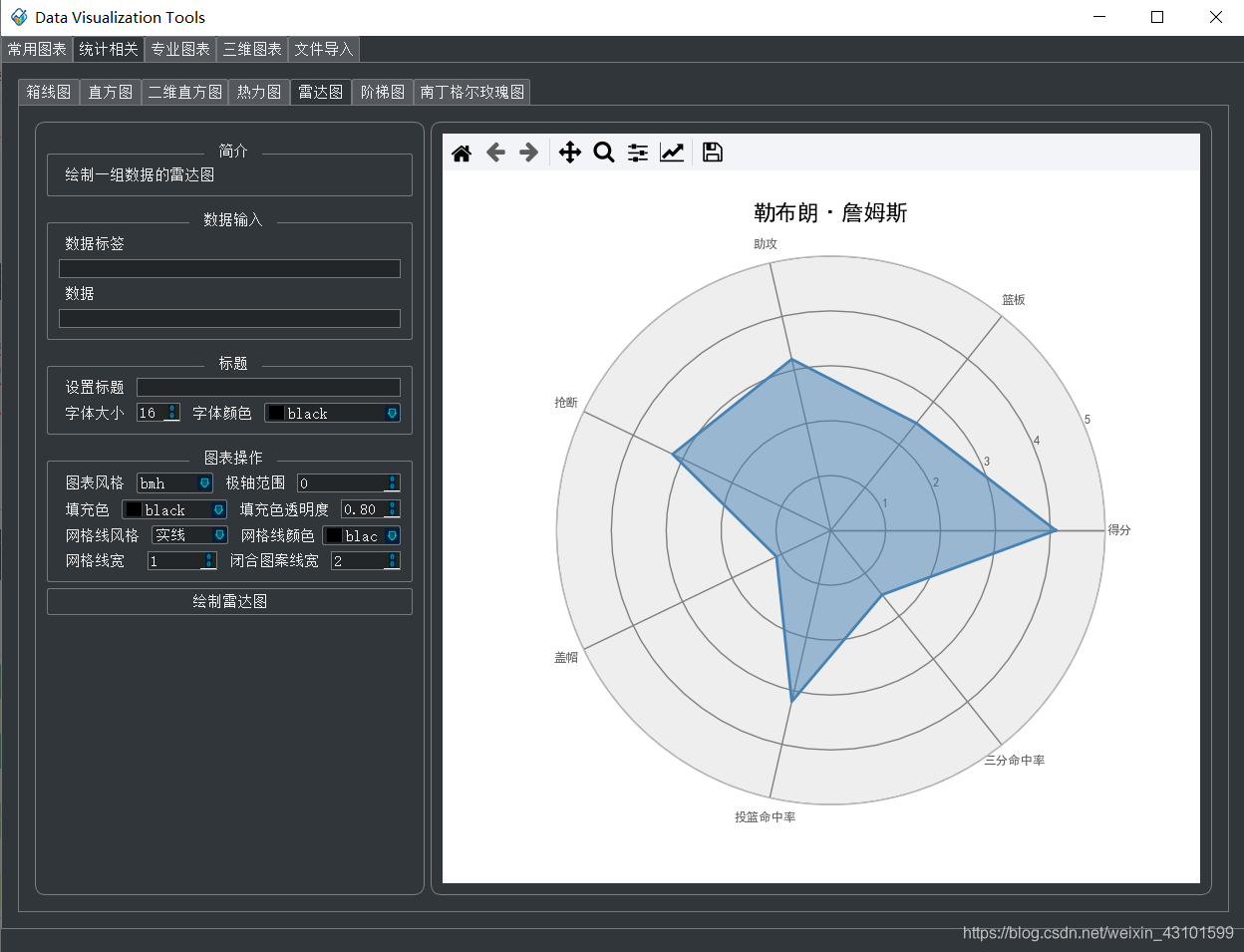Switch to the 统计相关 tab

[x=109, y=49]
